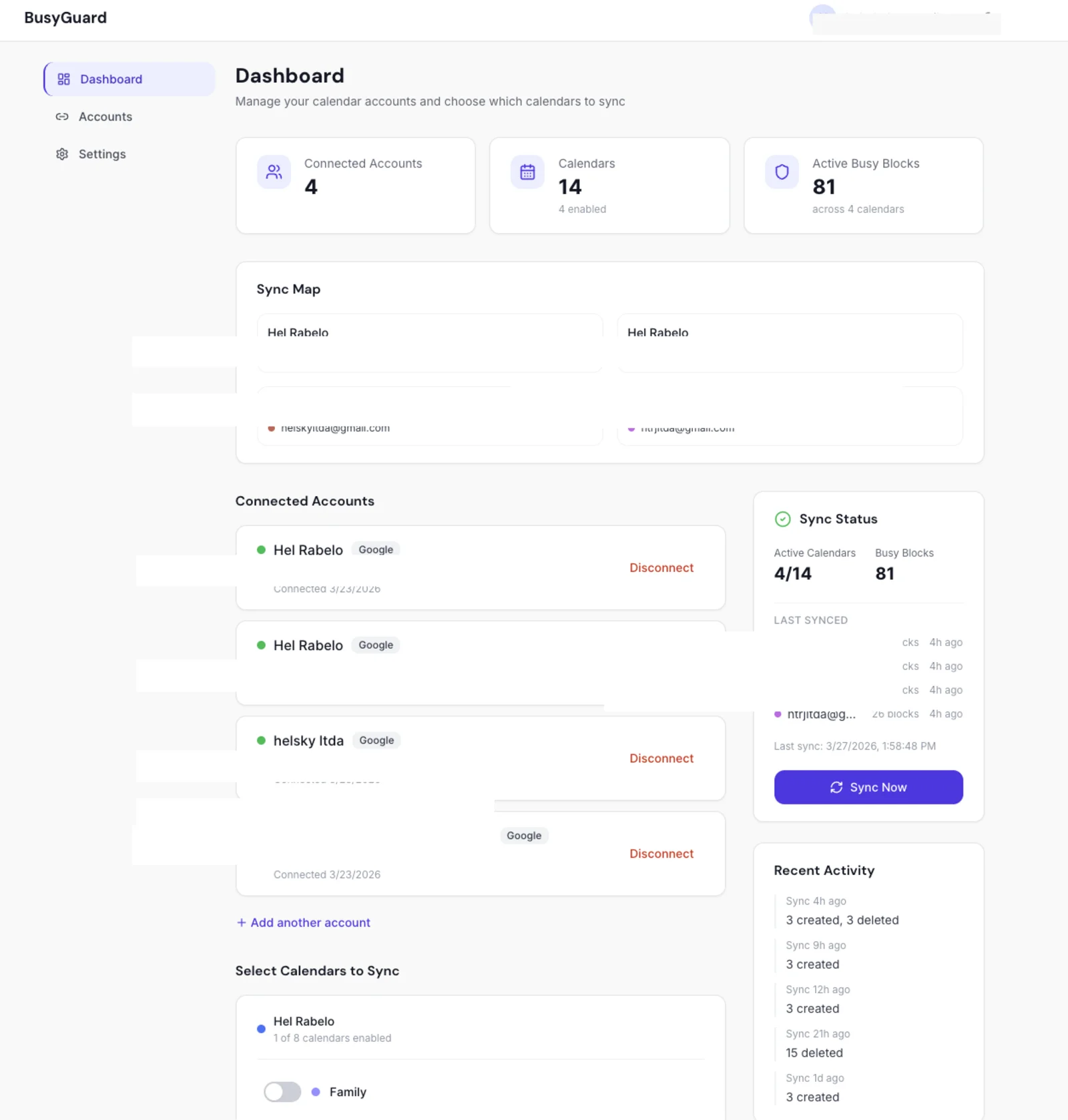Open the user profile avatar top right
Image resolution: width=1068 pixels, height=1120 pixels.
point(822,15)
